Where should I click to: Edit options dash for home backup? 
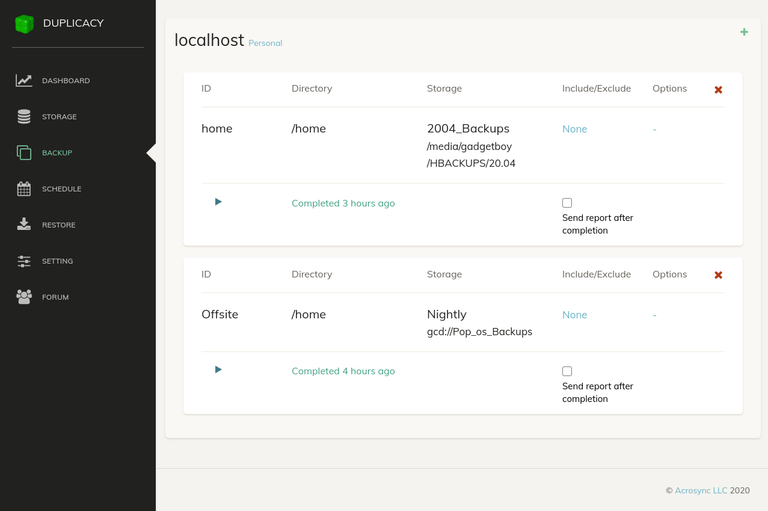coord(654,129)
